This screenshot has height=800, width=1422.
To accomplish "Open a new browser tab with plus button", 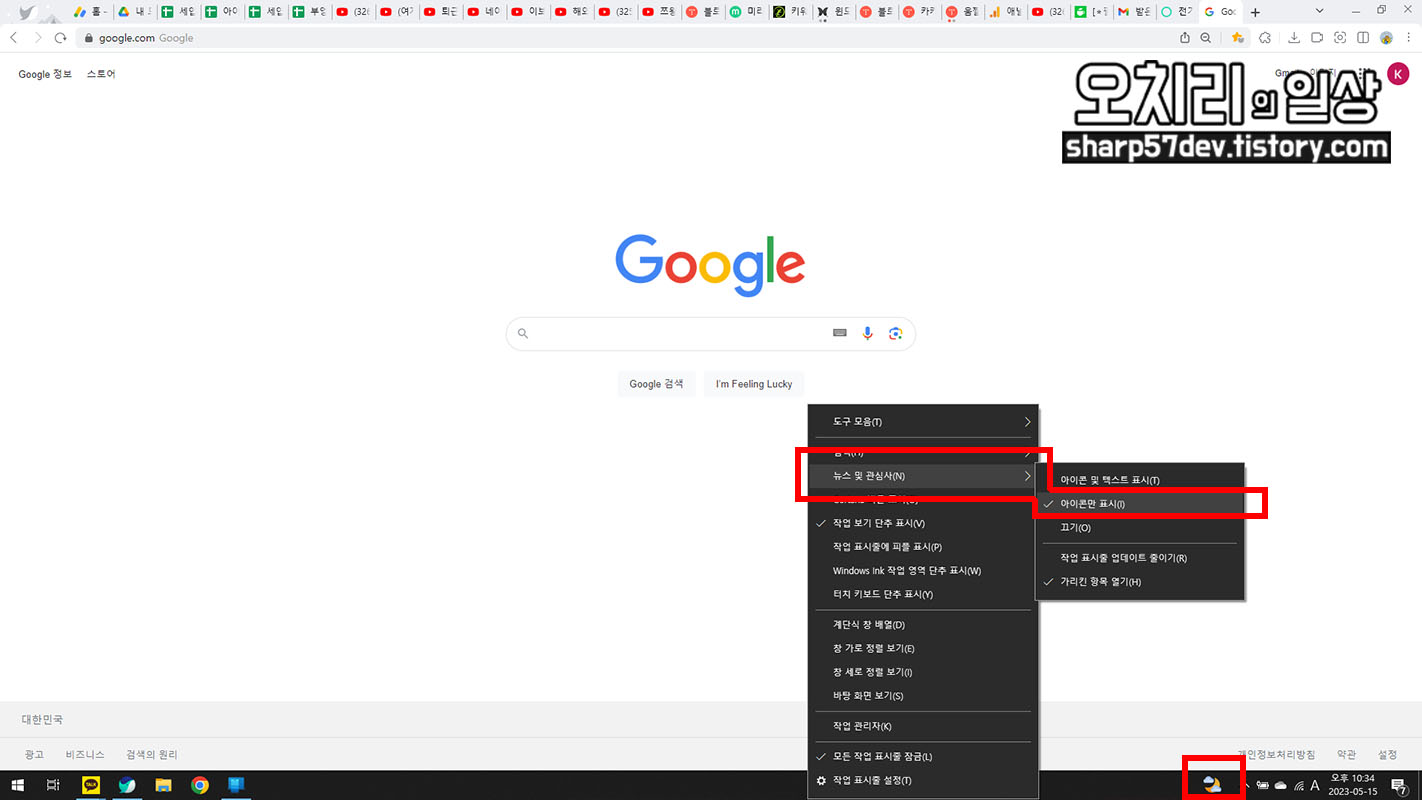I will coord(1255,12).
